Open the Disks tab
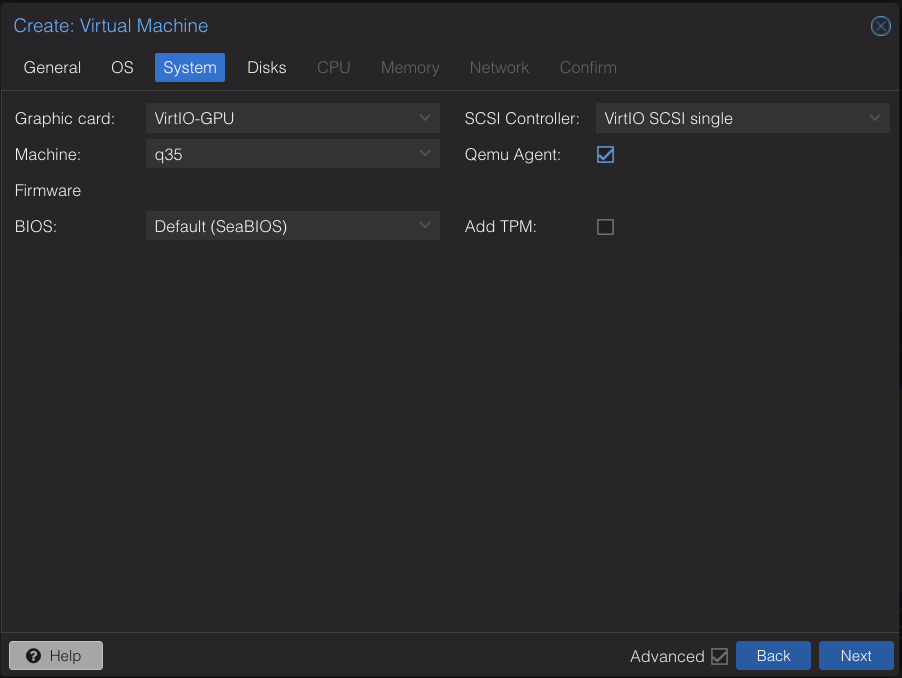The height and width of the screenshot is (678, 902). coord(265,67)
